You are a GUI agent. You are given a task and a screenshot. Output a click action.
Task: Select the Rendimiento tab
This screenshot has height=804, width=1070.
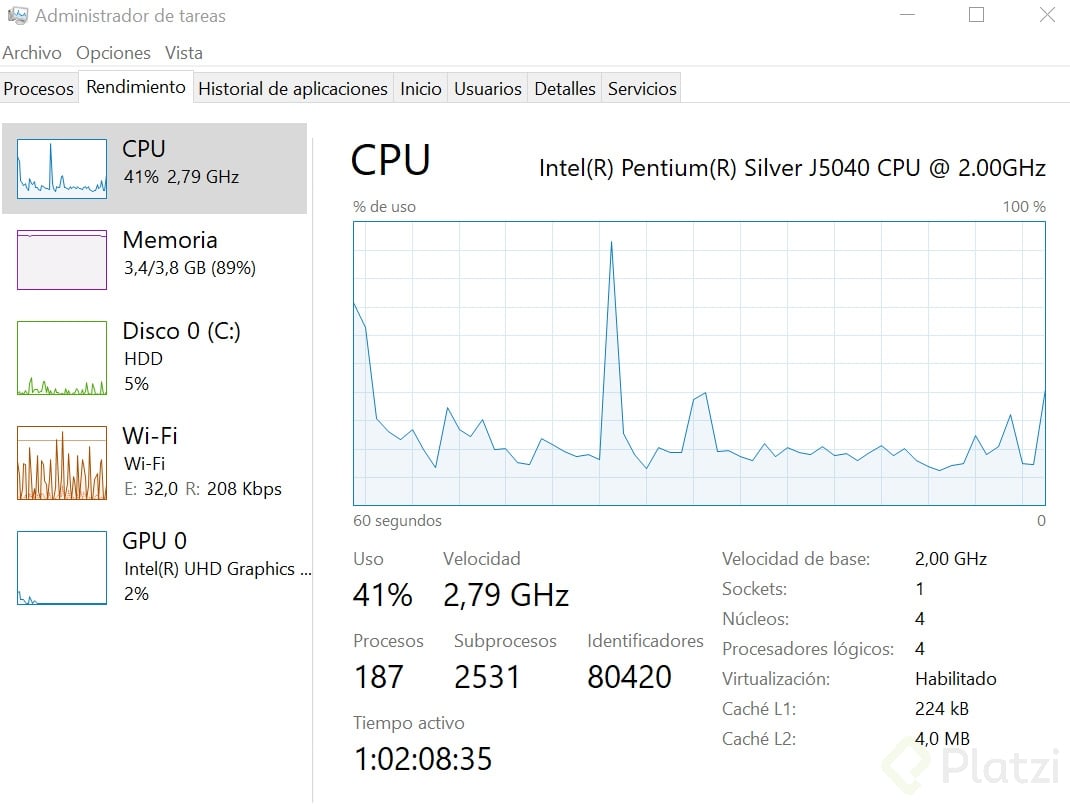pyautogui.click(x=136, y=87)
